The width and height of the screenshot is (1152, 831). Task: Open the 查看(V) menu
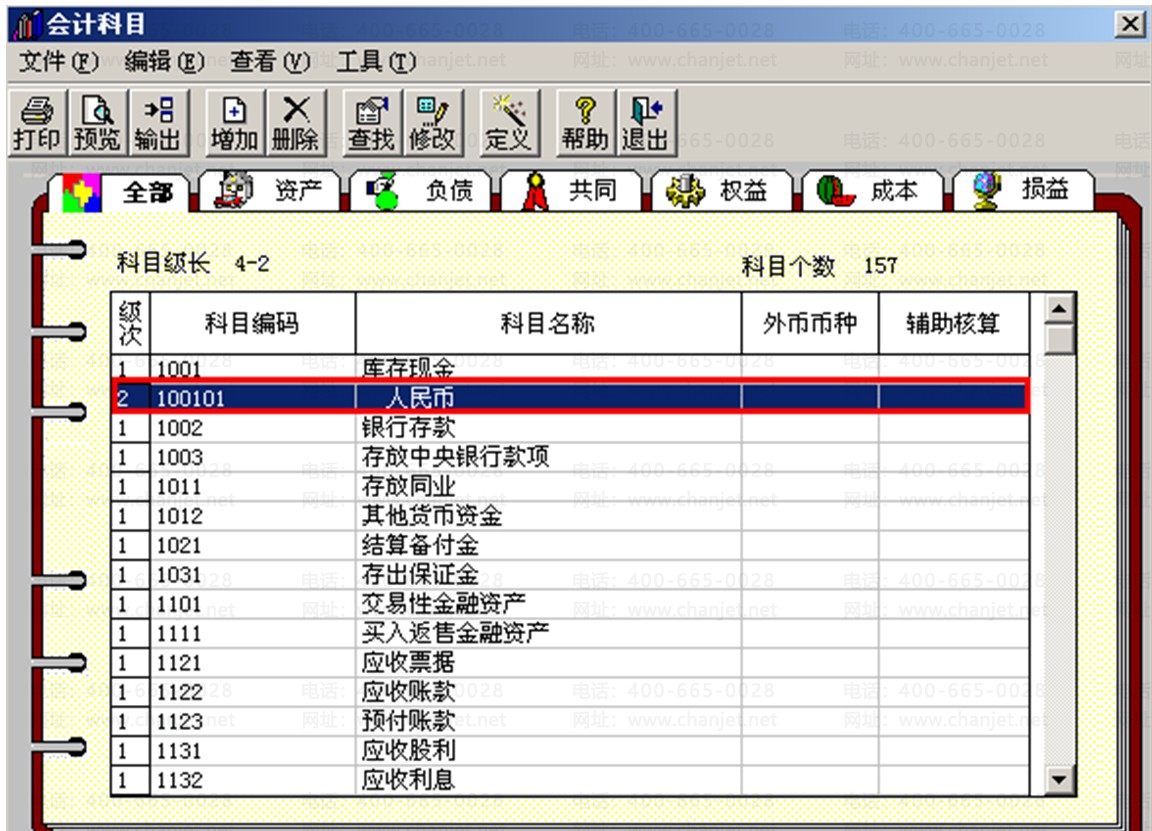pos(270,62)
